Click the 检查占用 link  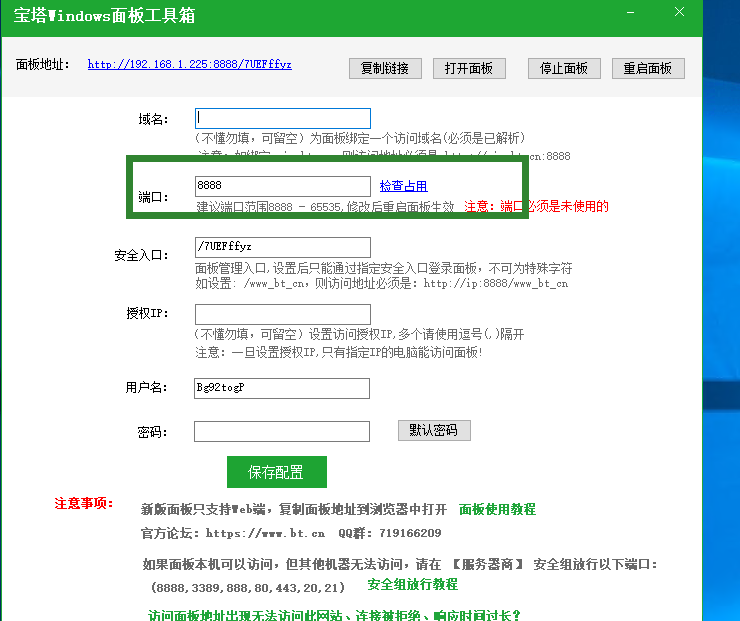(x=404, y=186)
